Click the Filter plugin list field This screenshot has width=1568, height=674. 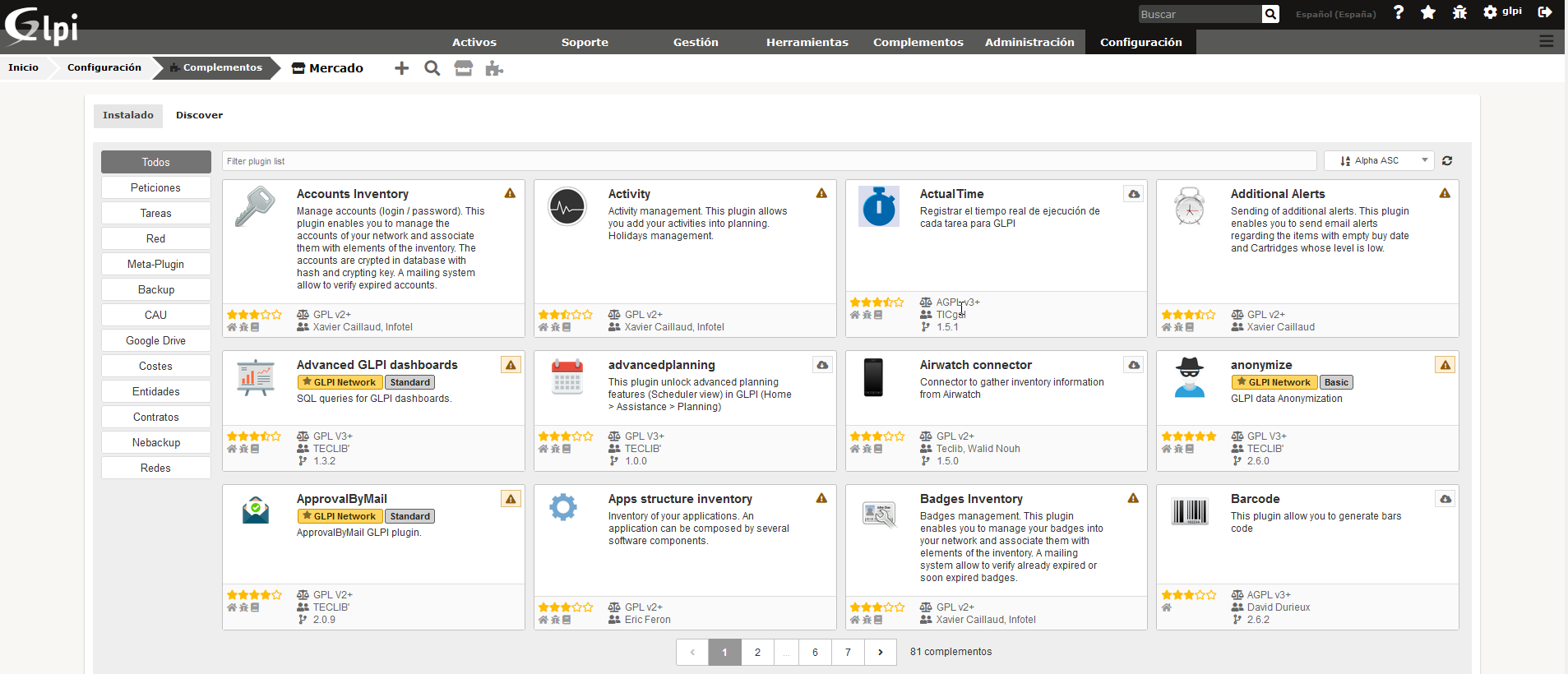[769, 161]
